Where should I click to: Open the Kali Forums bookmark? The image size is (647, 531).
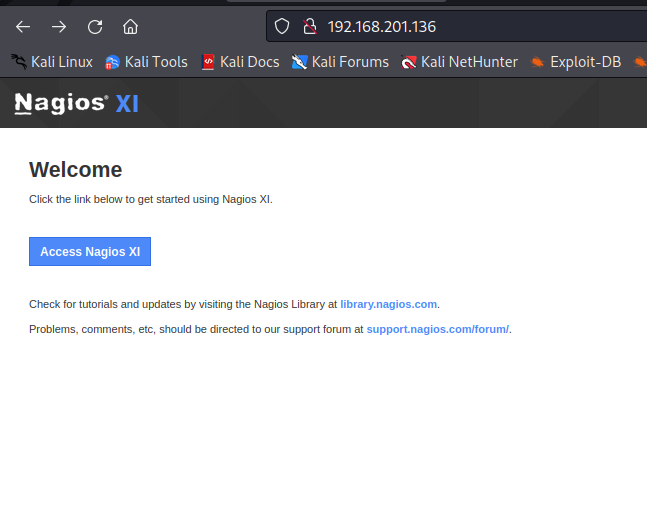[340, 62]
